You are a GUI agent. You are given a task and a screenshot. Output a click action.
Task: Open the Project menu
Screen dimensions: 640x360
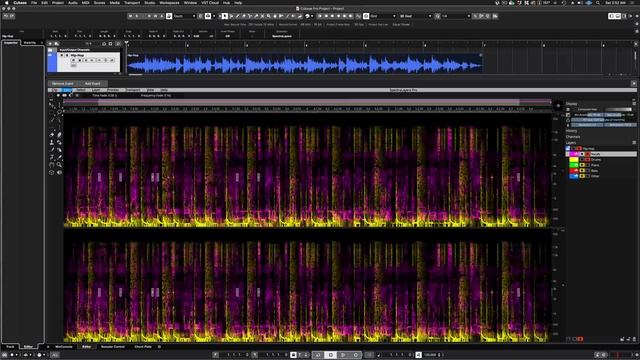pos(58,2)
